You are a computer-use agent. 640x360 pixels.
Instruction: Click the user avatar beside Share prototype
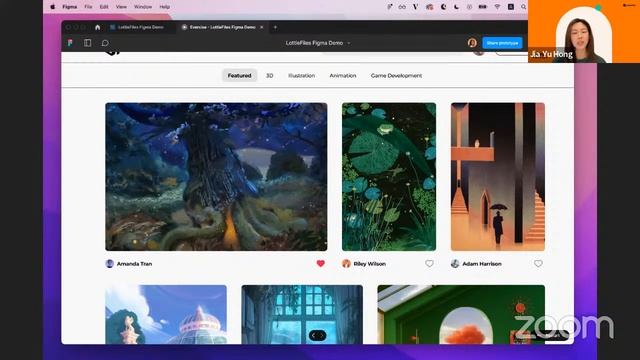click(472, 43)
